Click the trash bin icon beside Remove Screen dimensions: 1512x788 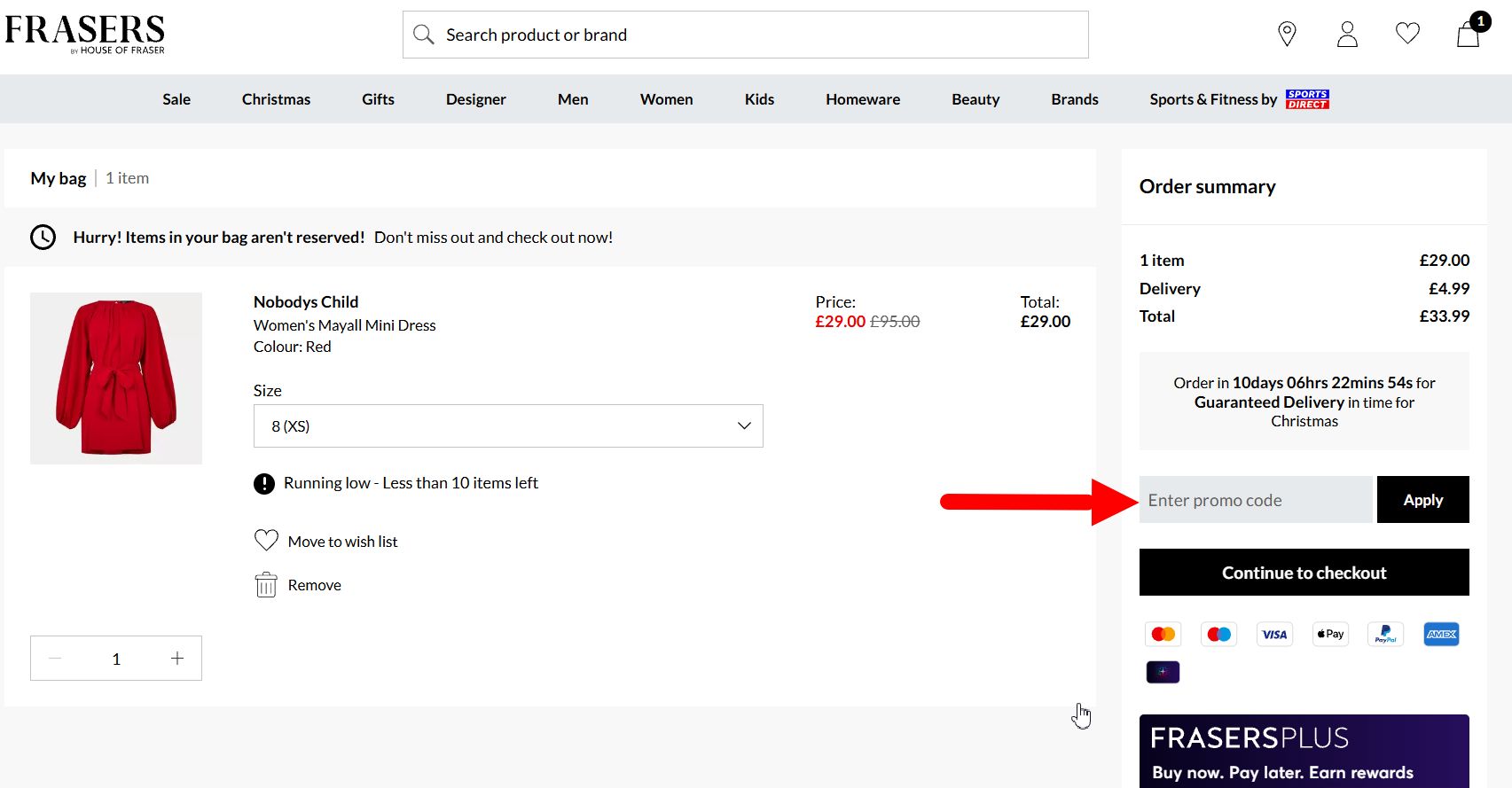pos(266,585)
